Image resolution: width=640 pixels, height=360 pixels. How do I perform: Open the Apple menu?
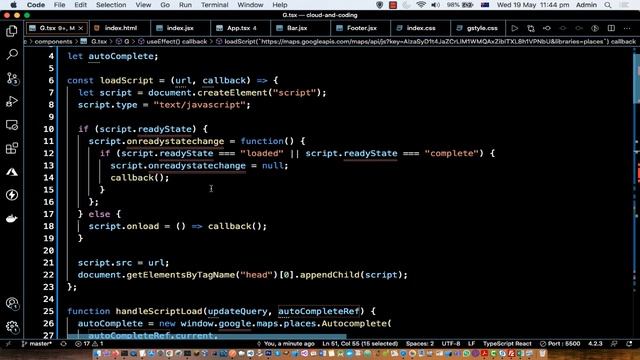point(13,5)
